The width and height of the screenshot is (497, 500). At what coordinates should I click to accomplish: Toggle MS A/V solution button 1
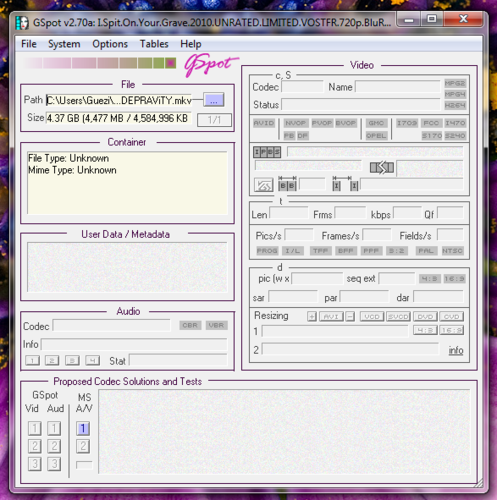pos(83,428)
